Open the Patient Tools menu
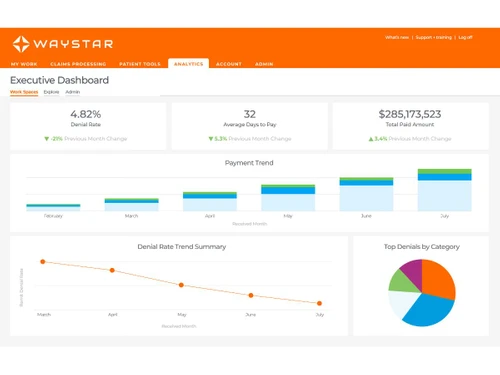Viewport: 500px width, 375px height. (140, 64)
